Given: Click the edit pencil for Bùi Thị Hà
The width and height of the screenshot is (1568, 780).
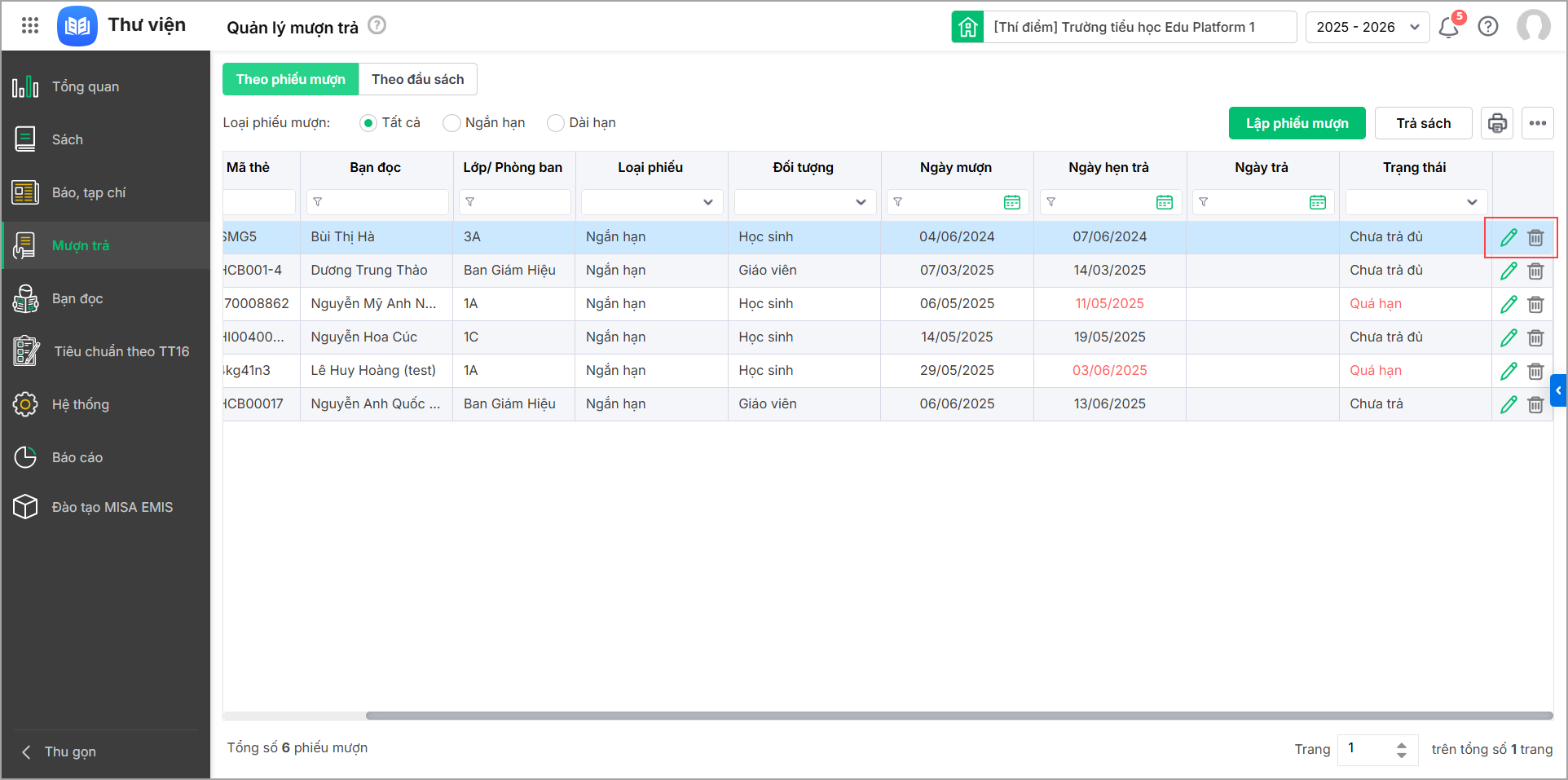Looking at the screenshot, I should 1509,237.
